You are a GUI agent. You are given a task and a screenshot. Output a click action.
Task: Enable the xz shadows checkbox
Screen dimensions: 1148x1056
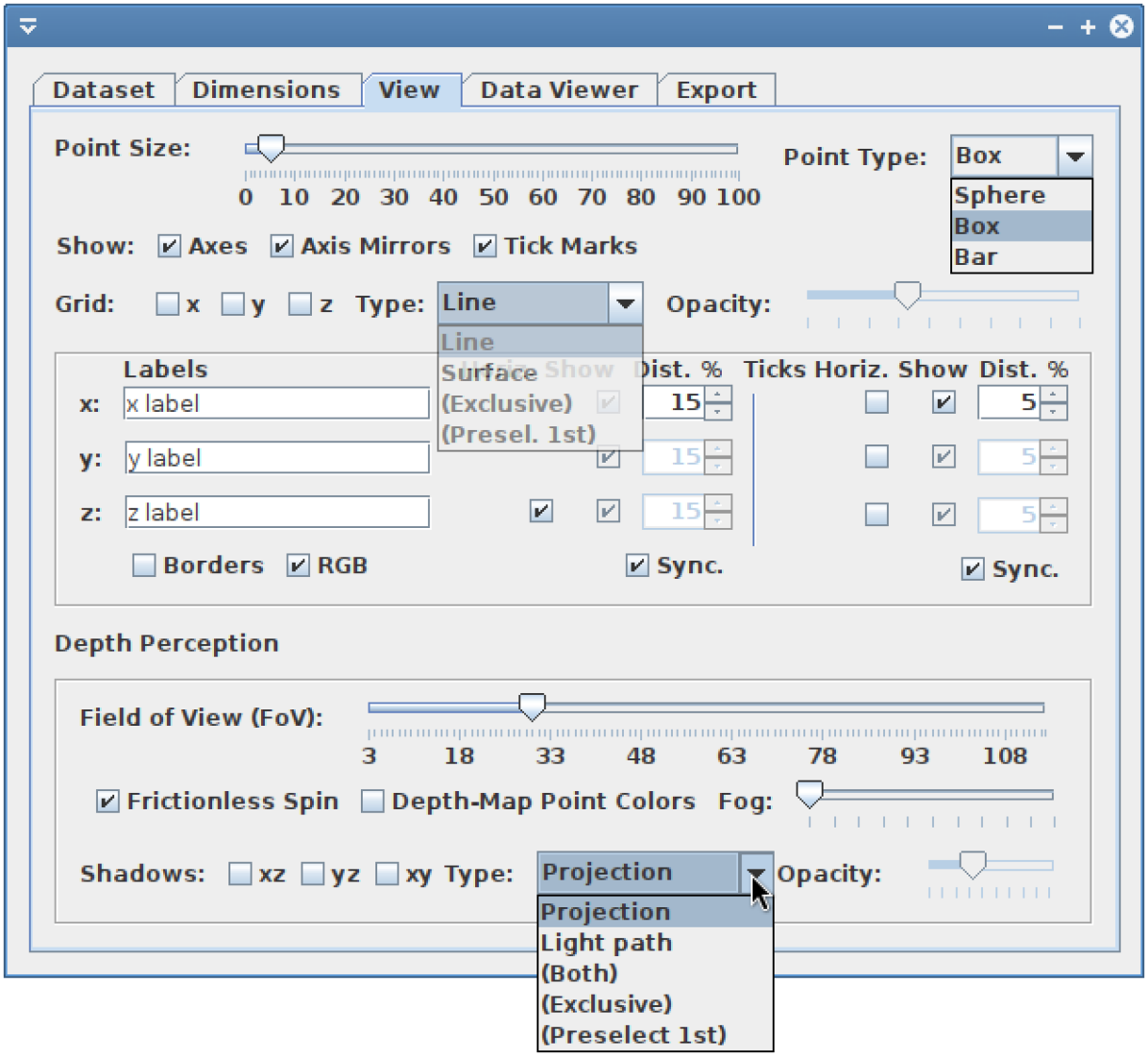coord(240,874)
